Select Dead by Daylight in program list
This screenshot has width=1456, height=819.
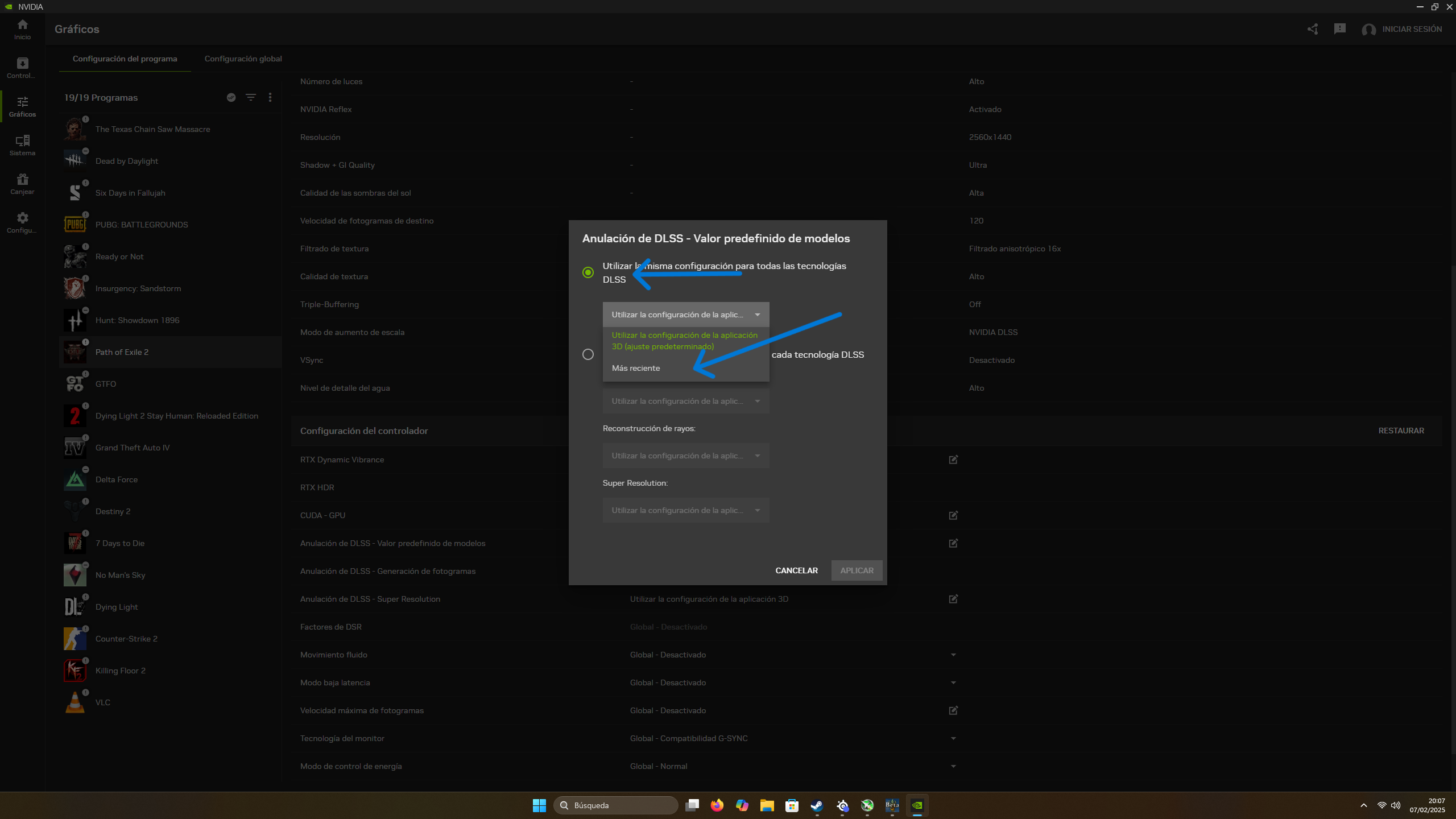click(171, 161)
